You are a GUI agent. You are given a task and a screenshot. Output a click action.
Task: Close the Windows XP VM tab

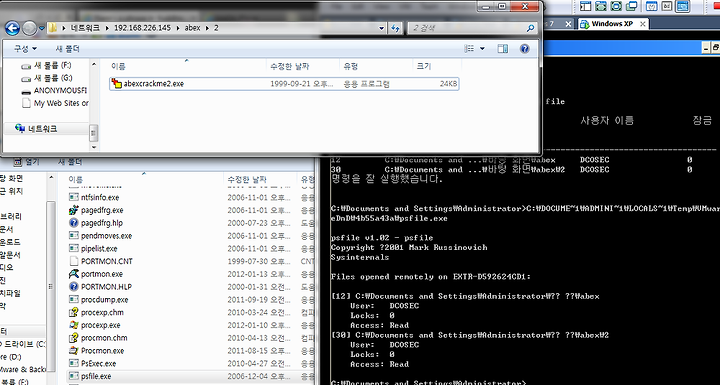click(643, 24)
